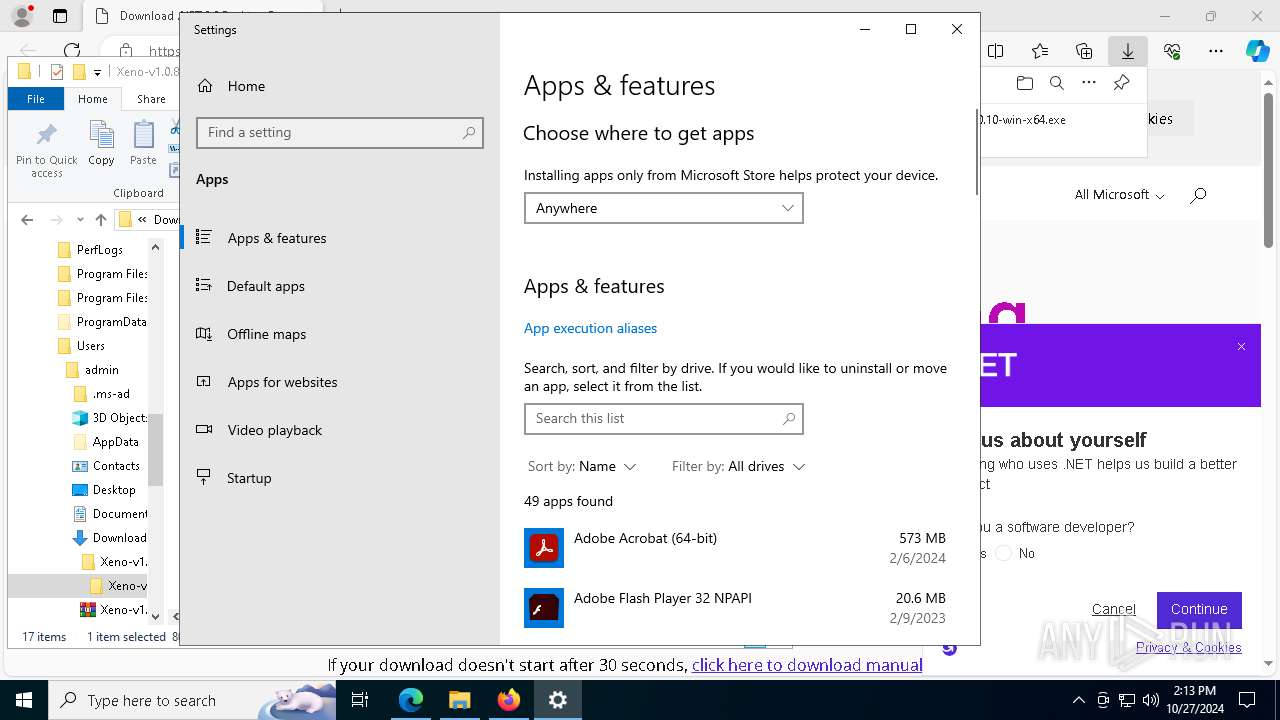Open the Anywhere app source dropdown

tap(663, 208)
